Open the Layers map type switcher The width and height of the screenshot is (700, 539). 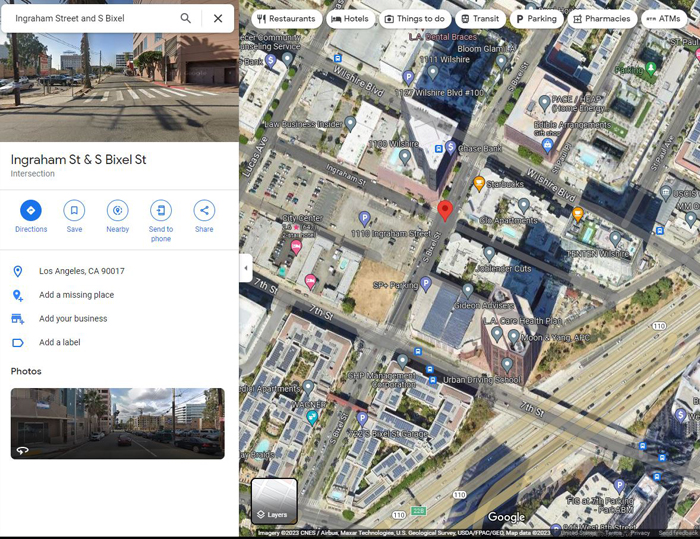pyautogui.click(x=274, y=501)
